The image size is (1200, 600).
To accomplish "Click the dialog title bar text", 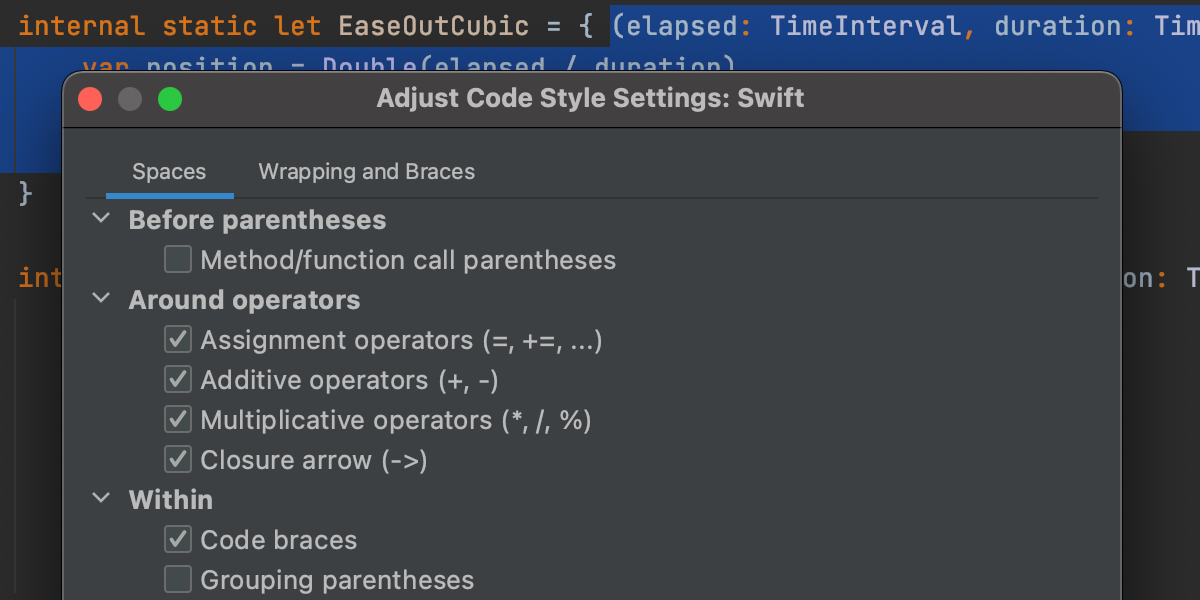I will tap(590, 99).
